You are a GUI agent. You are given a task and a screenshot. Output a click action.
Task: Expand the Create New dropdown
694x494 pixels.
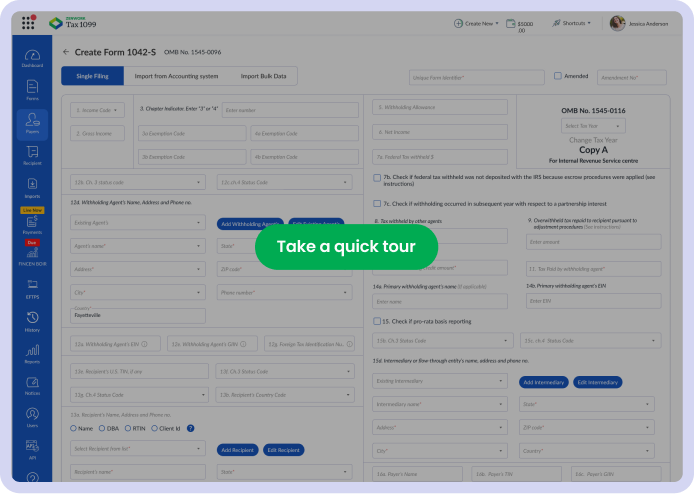(476, 22)
